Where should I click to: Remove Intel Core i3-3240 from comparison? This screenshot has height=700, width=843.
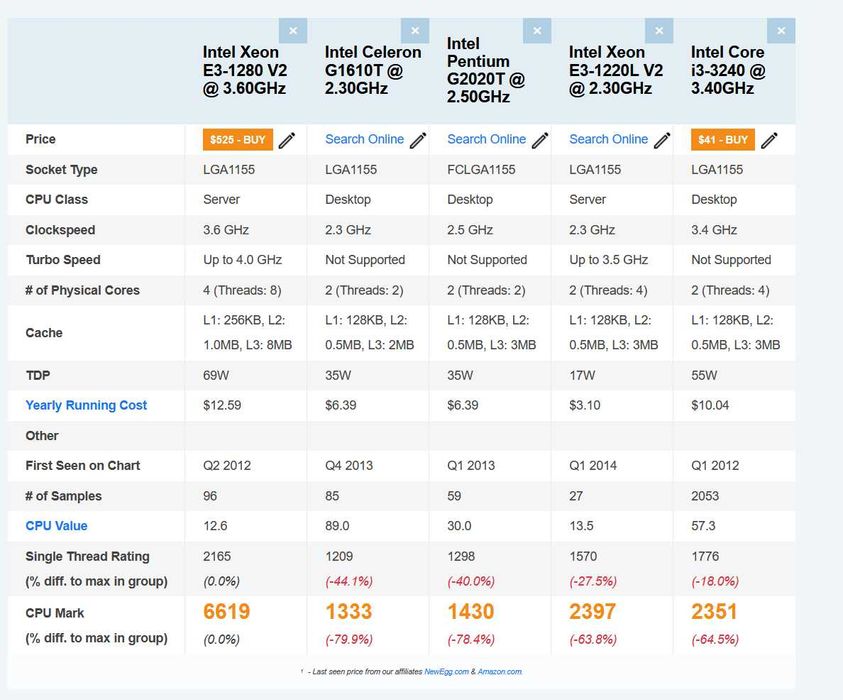(781, 31)
